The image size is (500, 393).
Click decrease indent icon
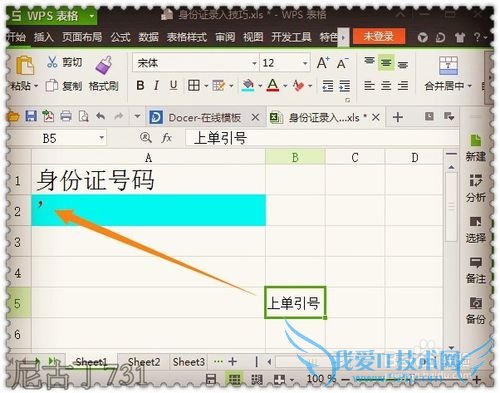[328, 86]
